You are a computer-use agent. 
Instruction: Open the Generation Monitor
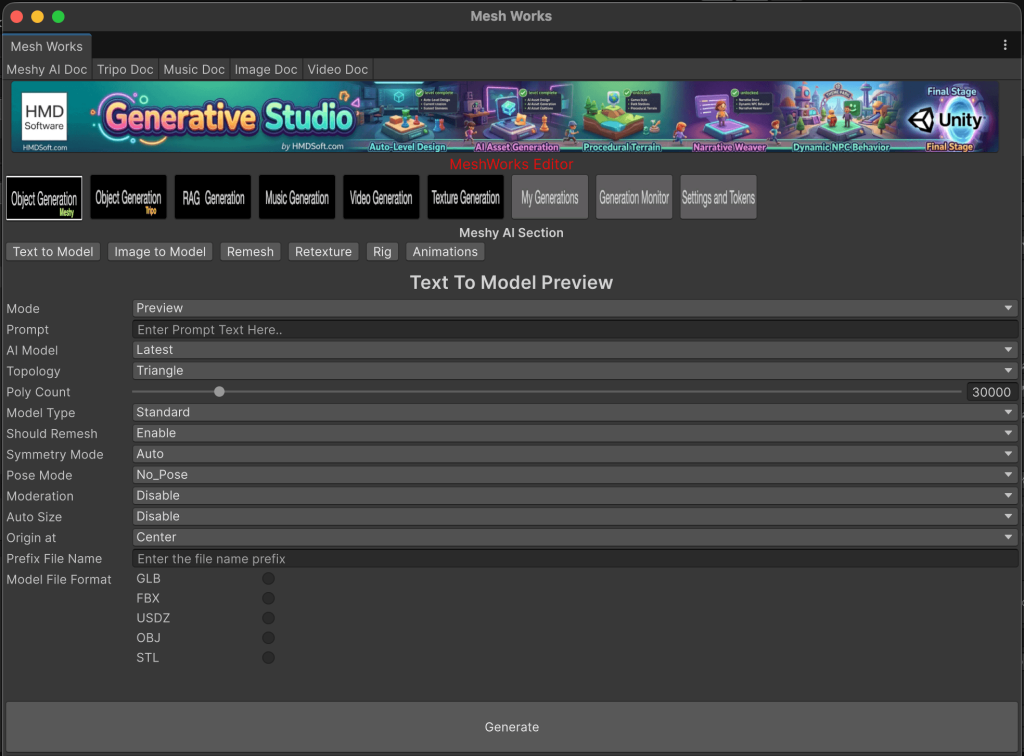(x=634, y=198)
